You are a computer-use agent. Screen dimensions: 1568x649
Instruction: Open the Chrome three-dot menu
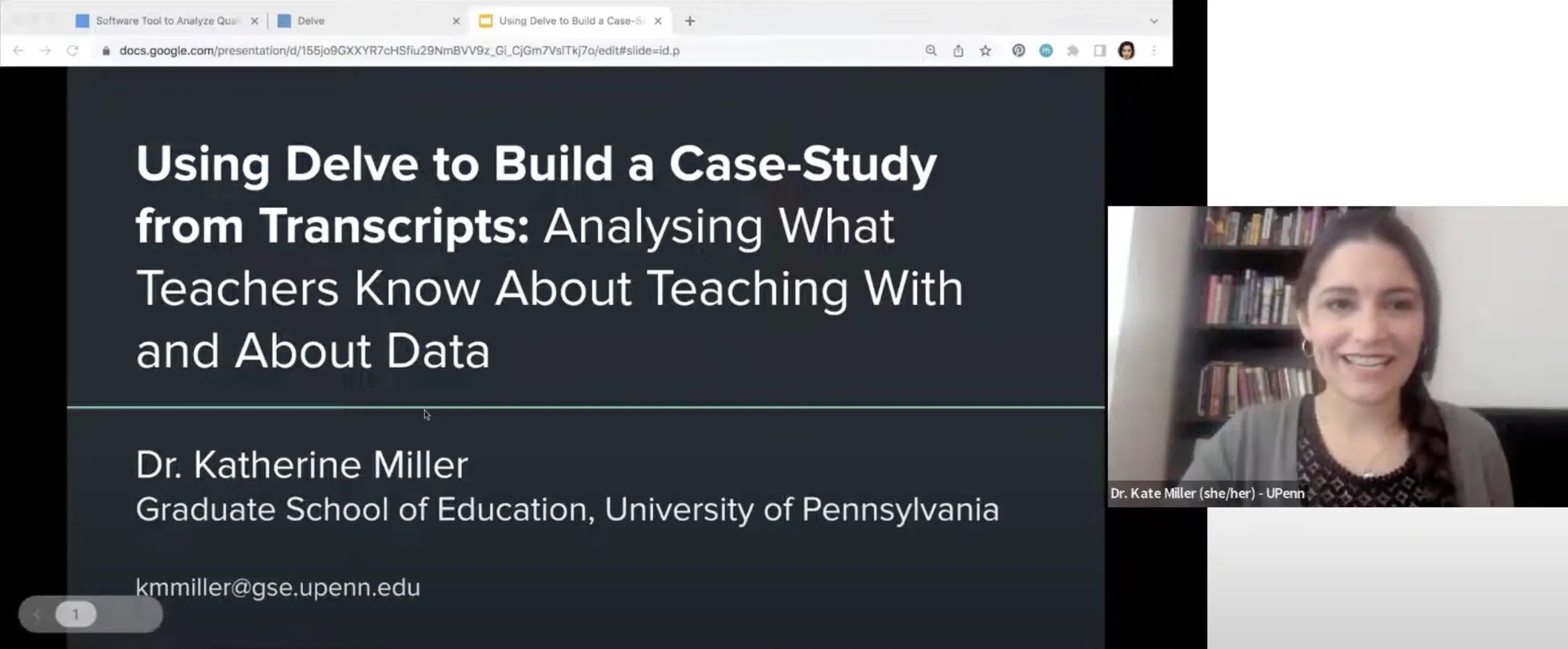click(1153, 50)
